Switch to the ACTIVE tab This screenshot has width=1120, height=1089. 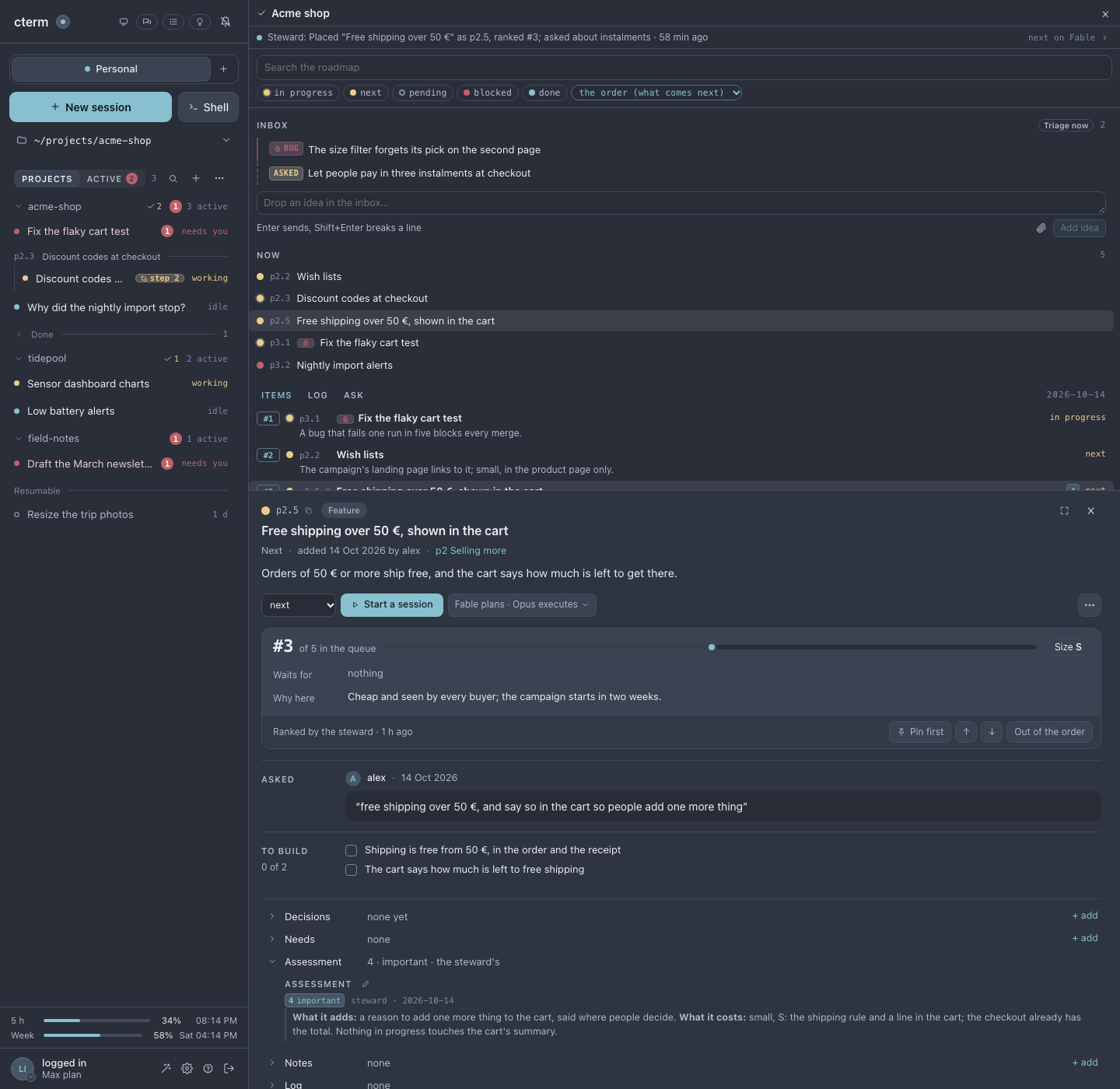[x=112, y=179]
